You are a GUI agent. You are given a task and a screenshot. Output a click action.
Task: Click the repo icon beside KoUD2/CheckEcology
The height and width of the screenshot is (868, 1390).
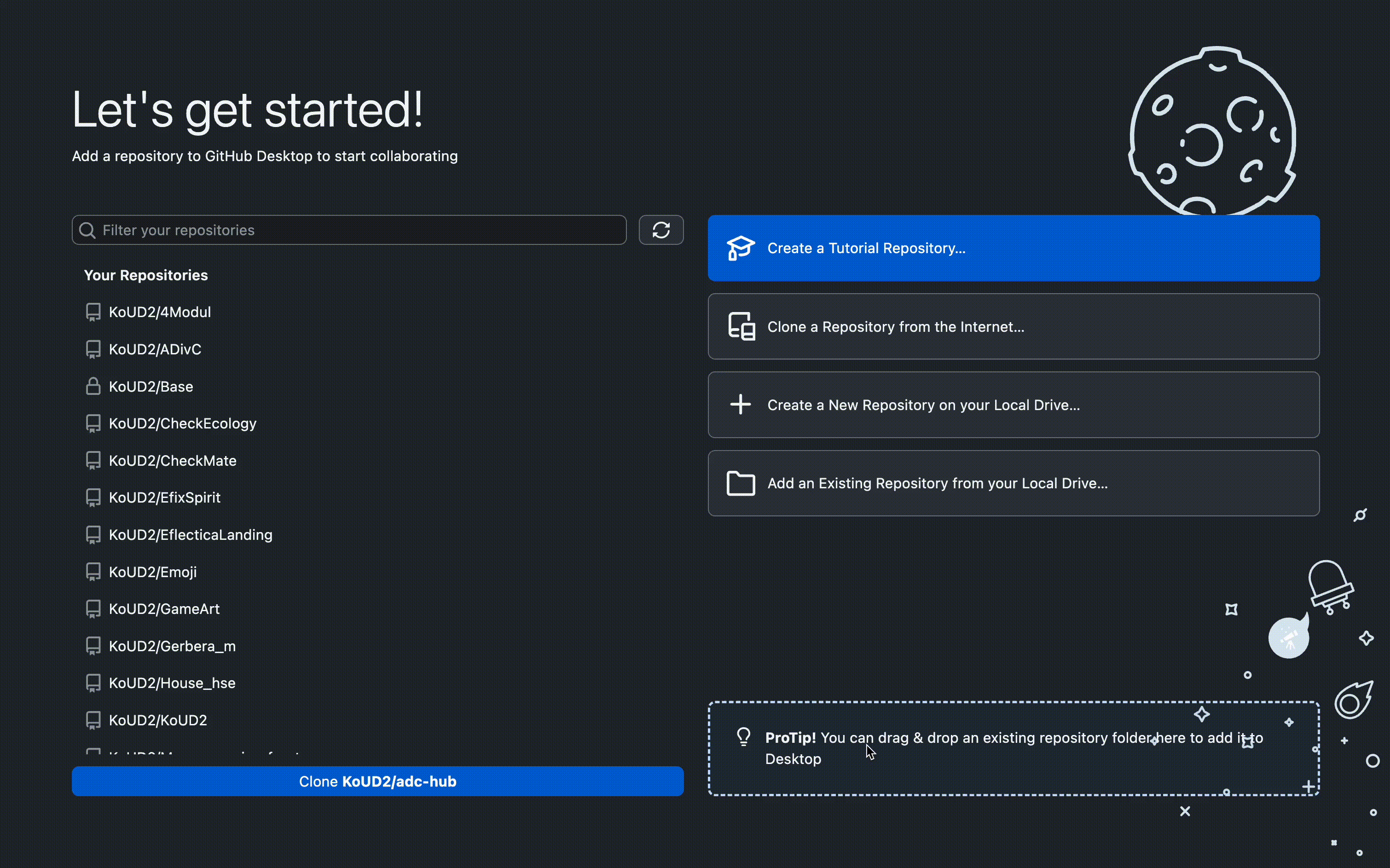point(93,424)
